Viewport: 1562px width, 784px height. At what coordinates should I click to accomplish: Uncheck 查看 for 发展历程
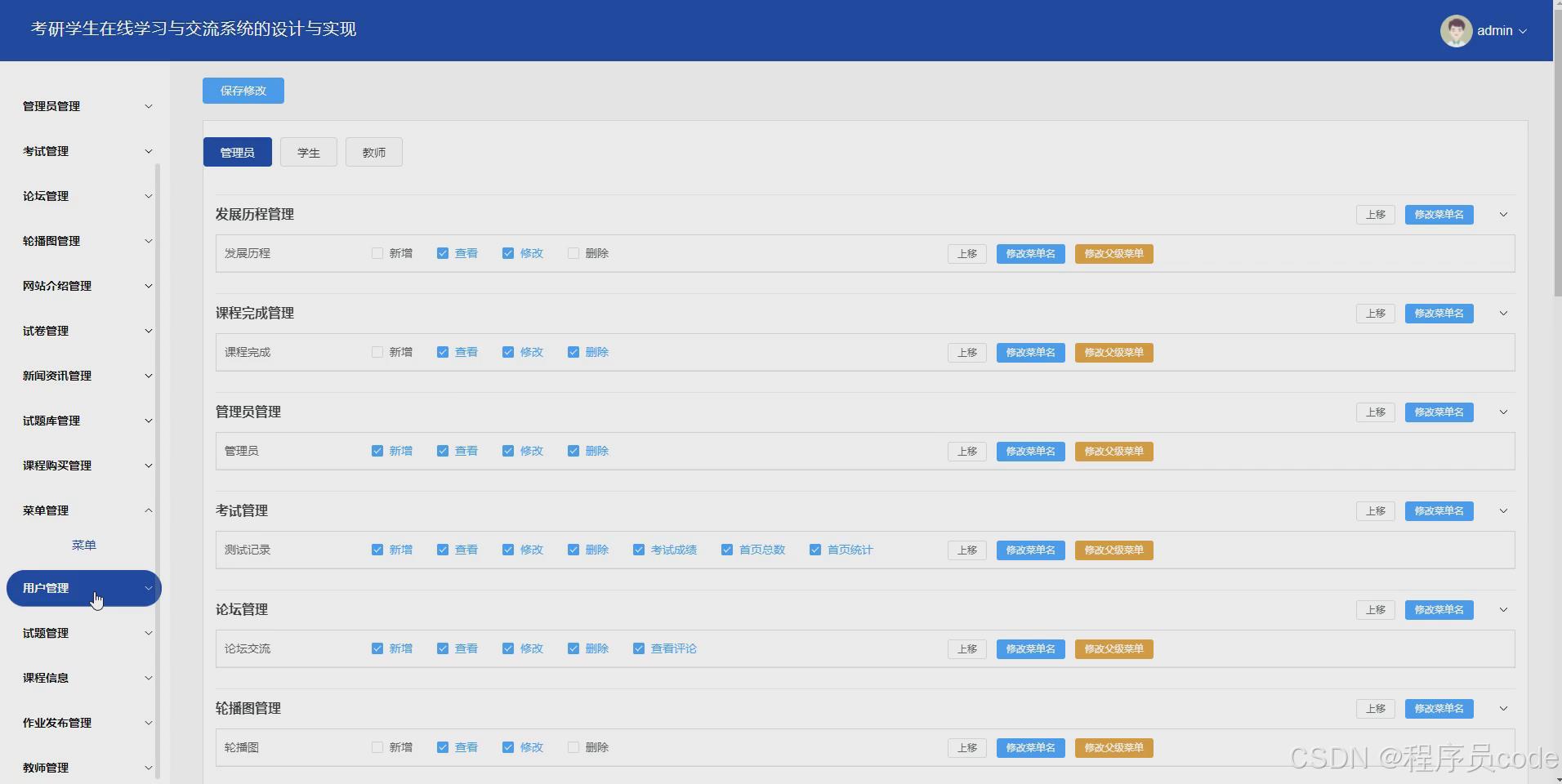click(x=443, y=253)
